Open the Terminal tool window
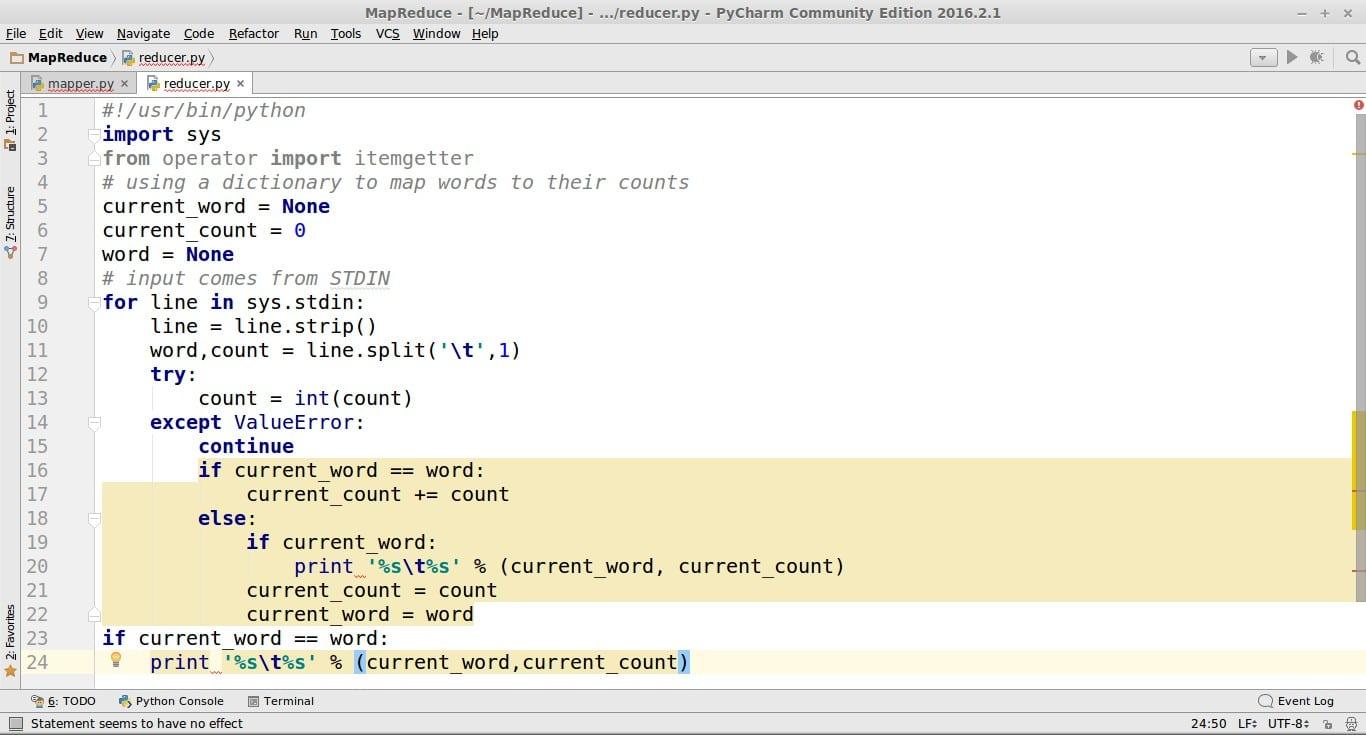Viewport: 1366px width, 735px height. pos(281,700)
